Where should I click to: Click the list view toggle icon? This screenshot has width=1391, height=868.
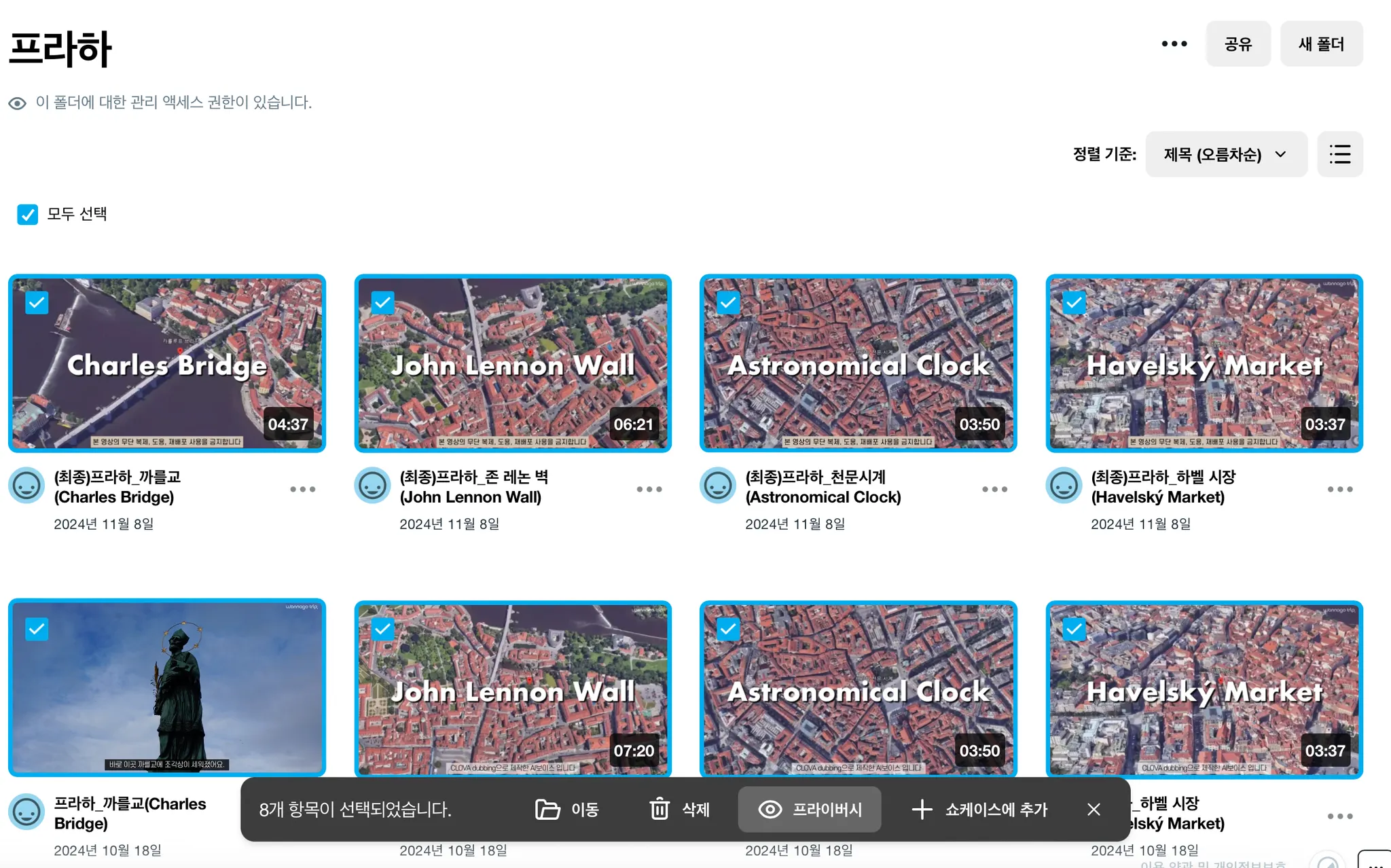[1339, 154]
